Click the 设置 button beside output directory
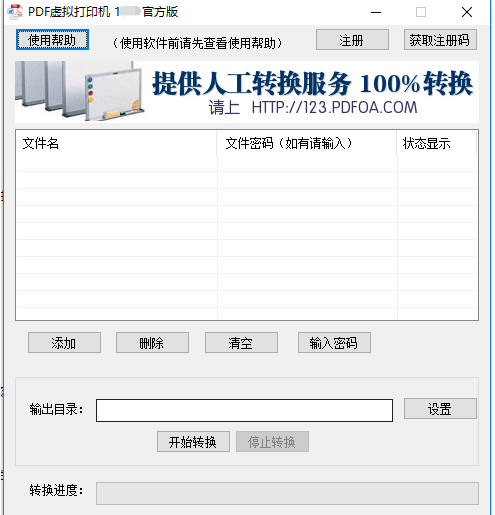495x515 pixels. click(x=440, y=408)
